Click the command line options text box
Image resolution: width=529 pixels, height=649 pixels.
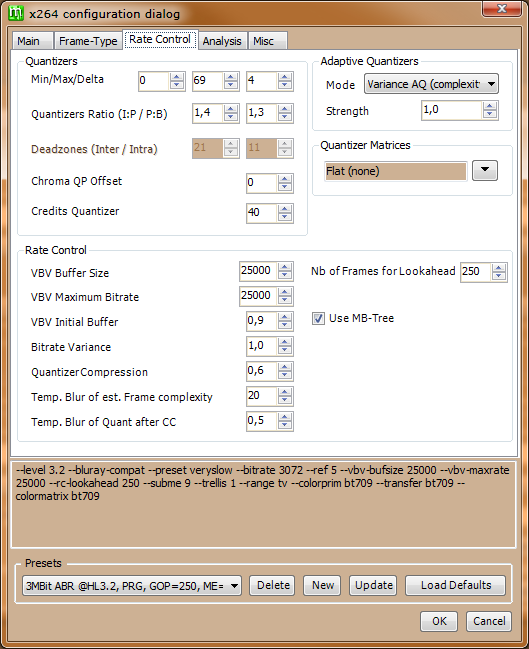(x=263, y=505)
